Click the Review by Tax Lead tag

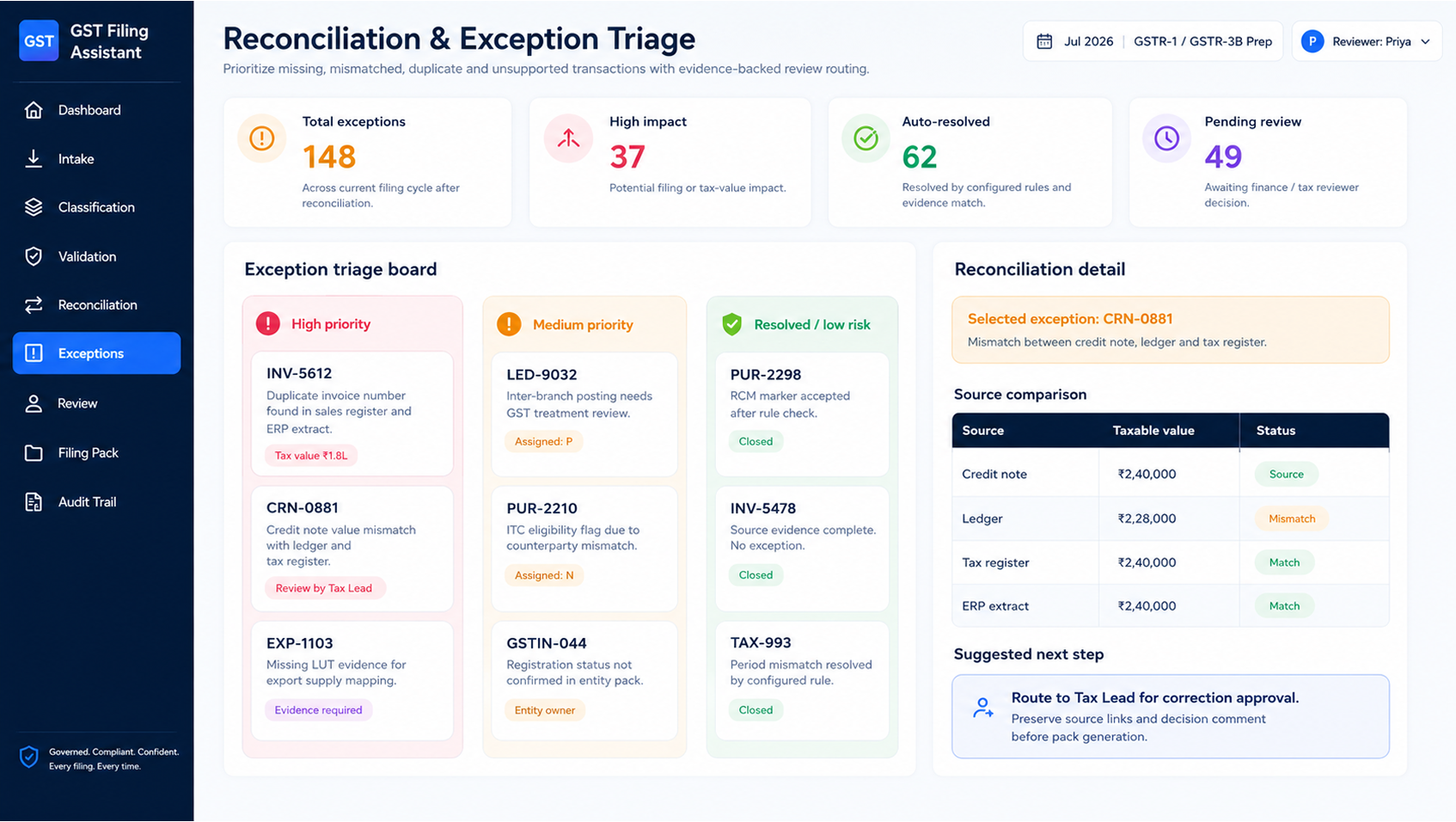click(324, 588)
